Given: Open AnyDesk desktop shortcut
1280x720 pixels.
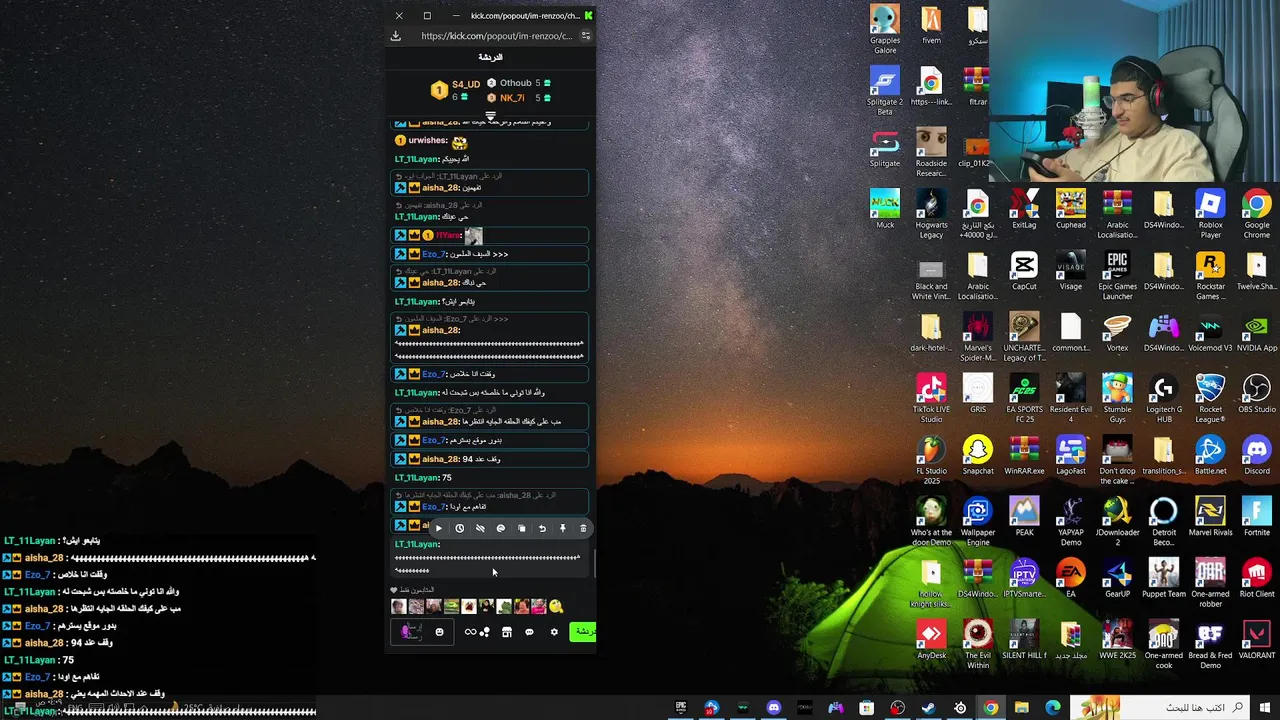Looking at the screenshot, I should [931, 639].
